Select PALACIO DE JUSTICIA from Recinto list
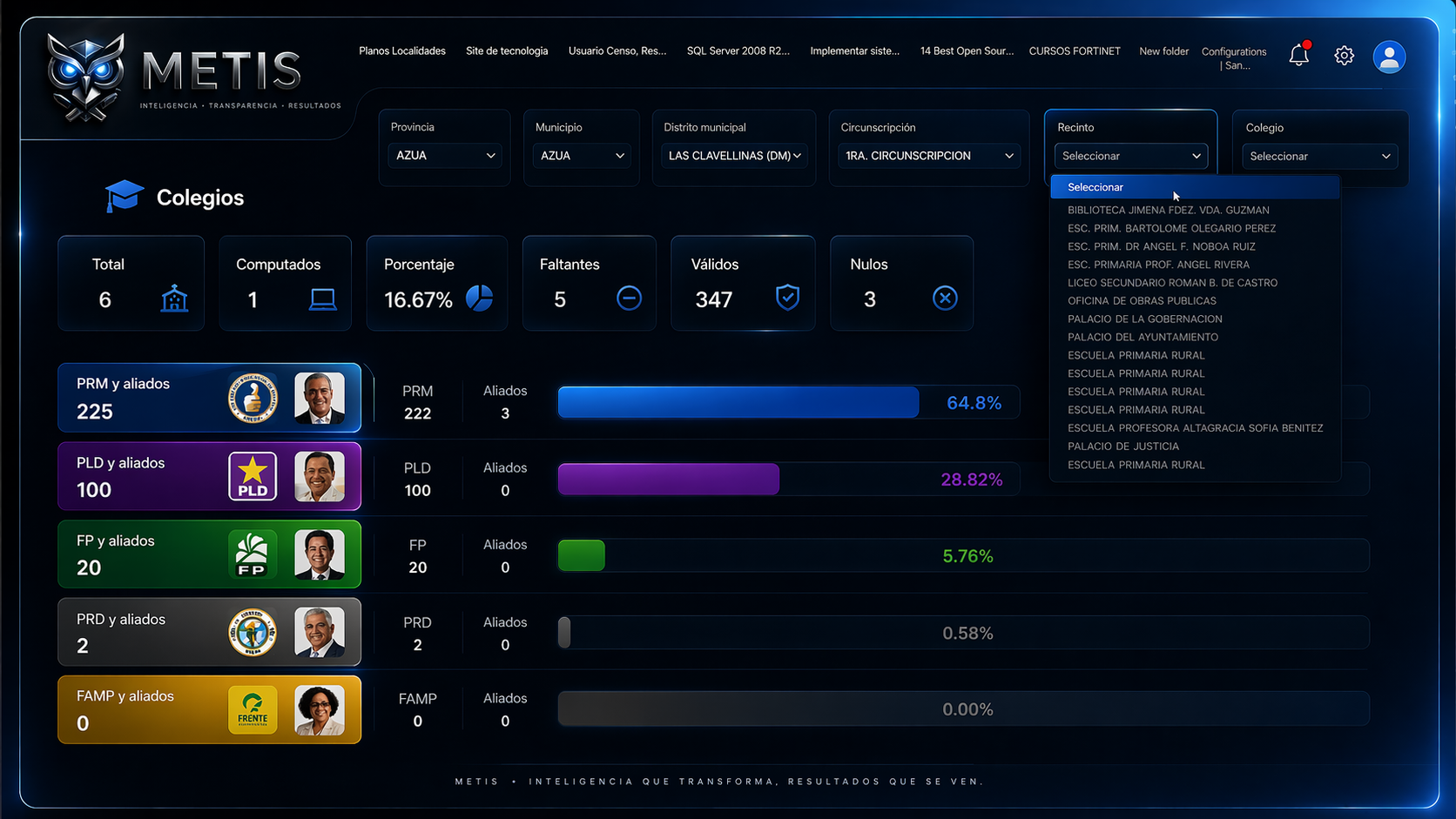 [x=1123, y=446]
